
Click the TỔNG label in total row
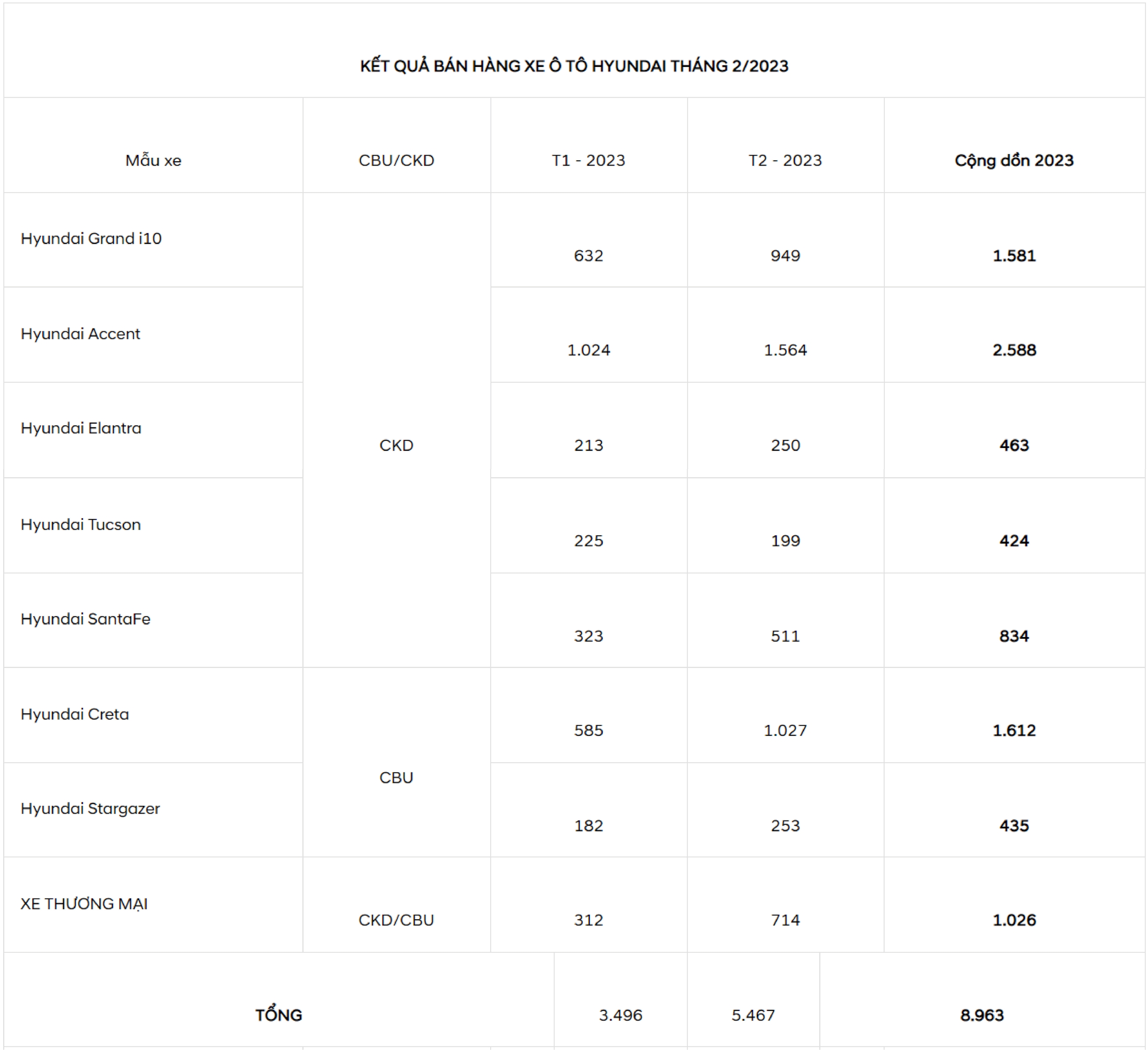(279, 1014)
